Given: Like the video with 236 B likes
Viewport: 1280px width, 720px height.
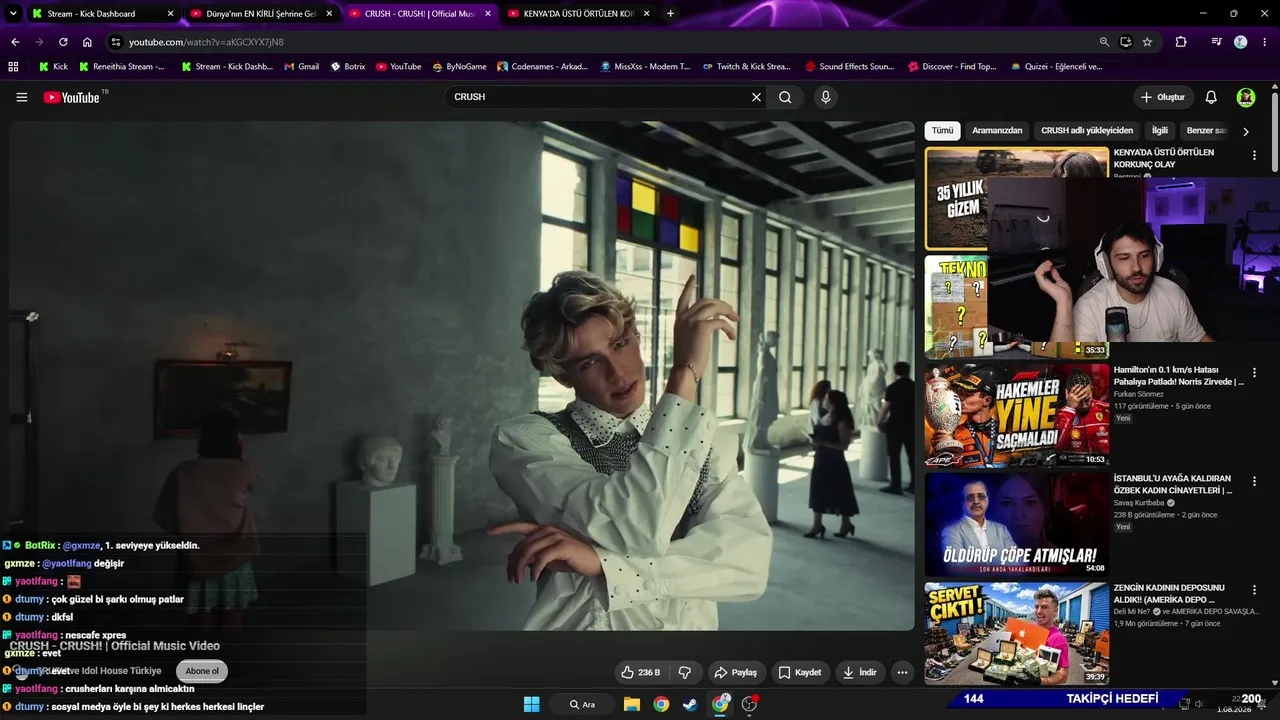Looking at the screenshot, I should pyautogui.click(x=640, y=672).
